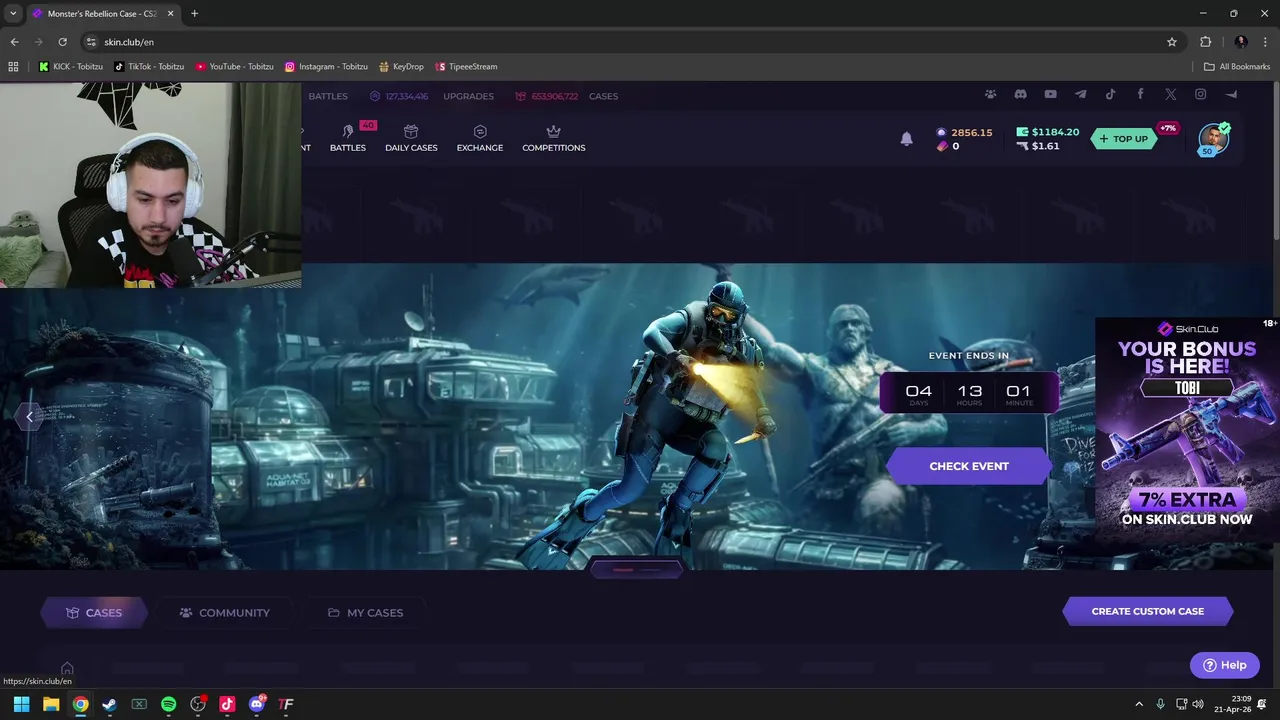Open TipeeeStream bookmark
The width and height of the screenshot is (1280, 720).
point(465,67)
